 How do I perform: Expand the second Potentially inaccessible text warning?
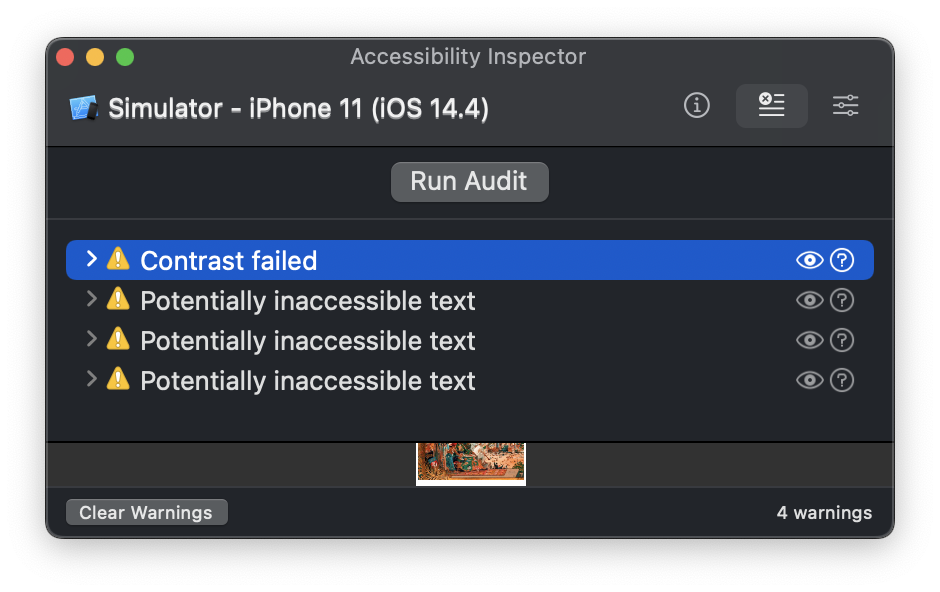coord(90,340)
